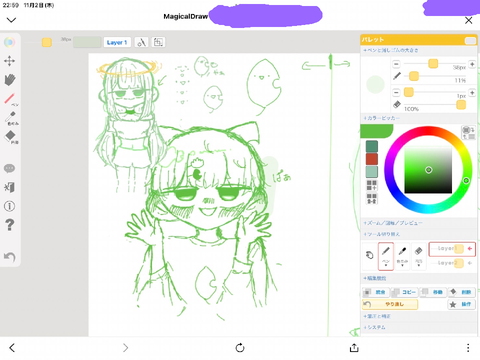Screen dimensions: 480x360
Task: Click the Delete (削除) edit button
Action: (462, 292)
